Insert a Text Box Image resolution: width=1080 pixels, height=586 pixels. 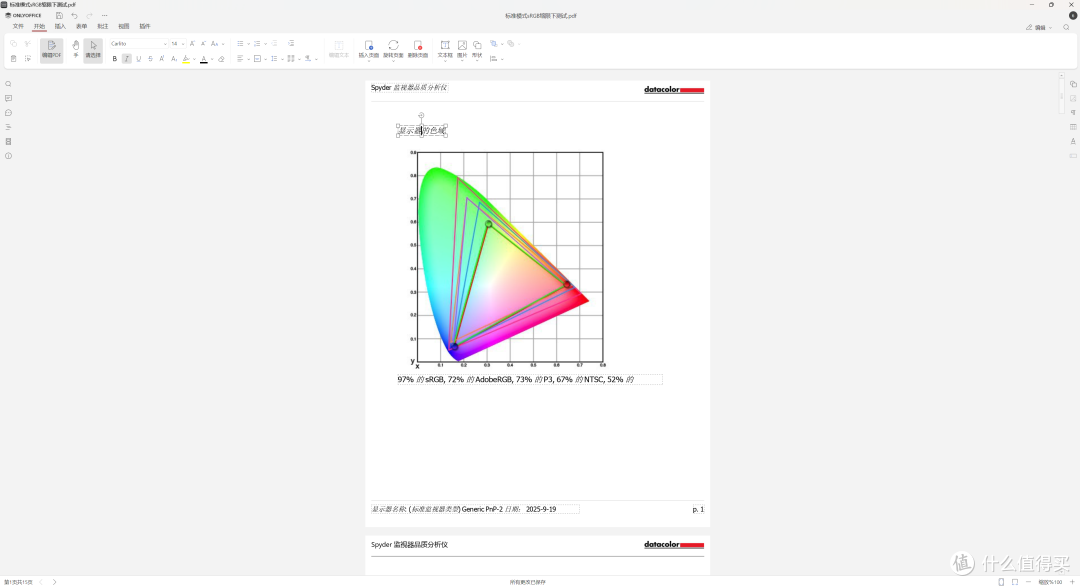tap(445, 49)
